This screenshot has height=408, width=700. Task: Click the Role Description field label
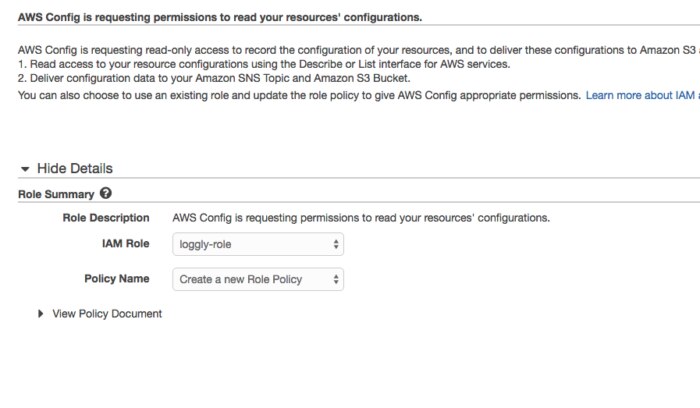[x=106, y=218]
